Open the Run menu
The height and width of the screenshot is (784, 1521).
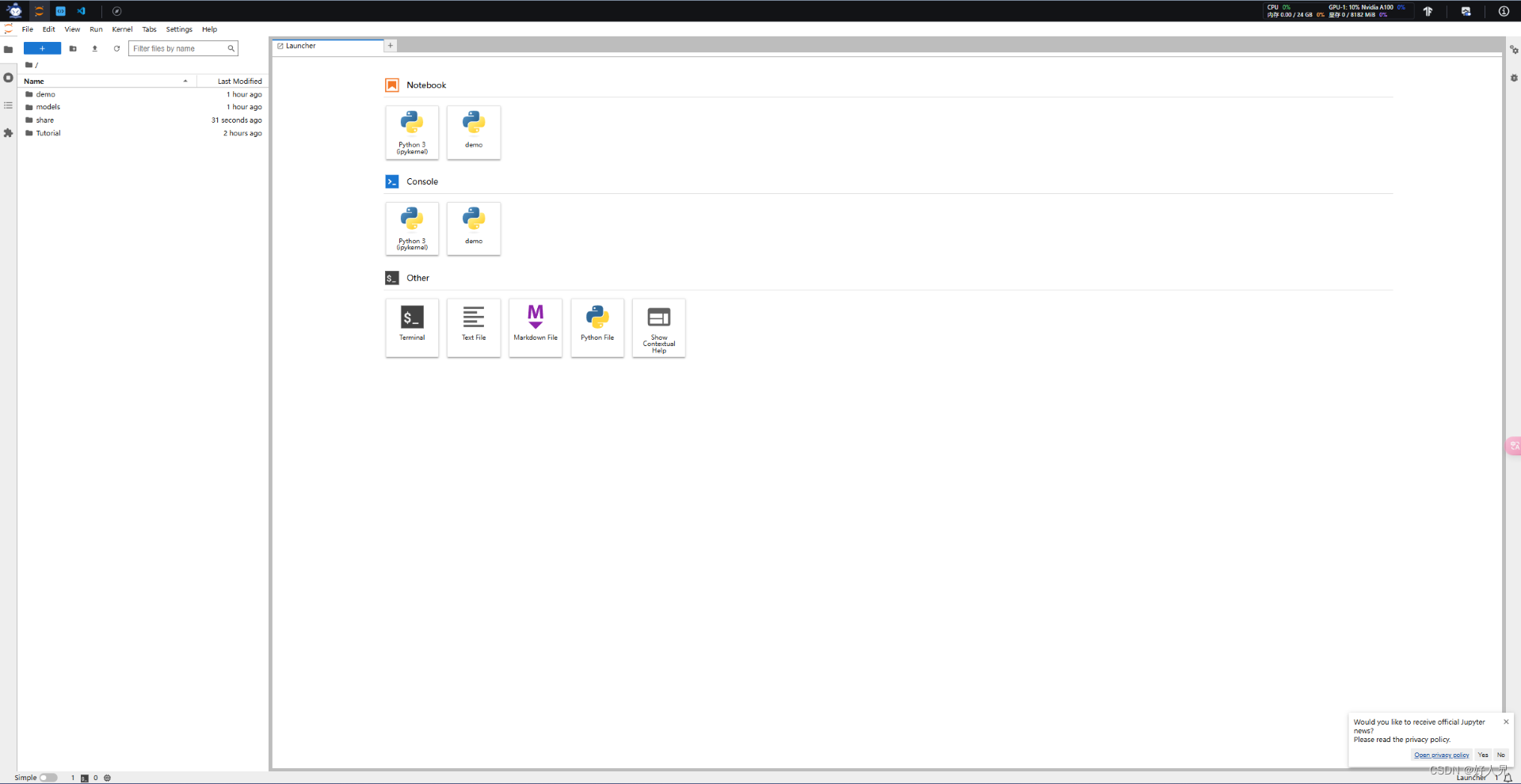tap(96, 29)
